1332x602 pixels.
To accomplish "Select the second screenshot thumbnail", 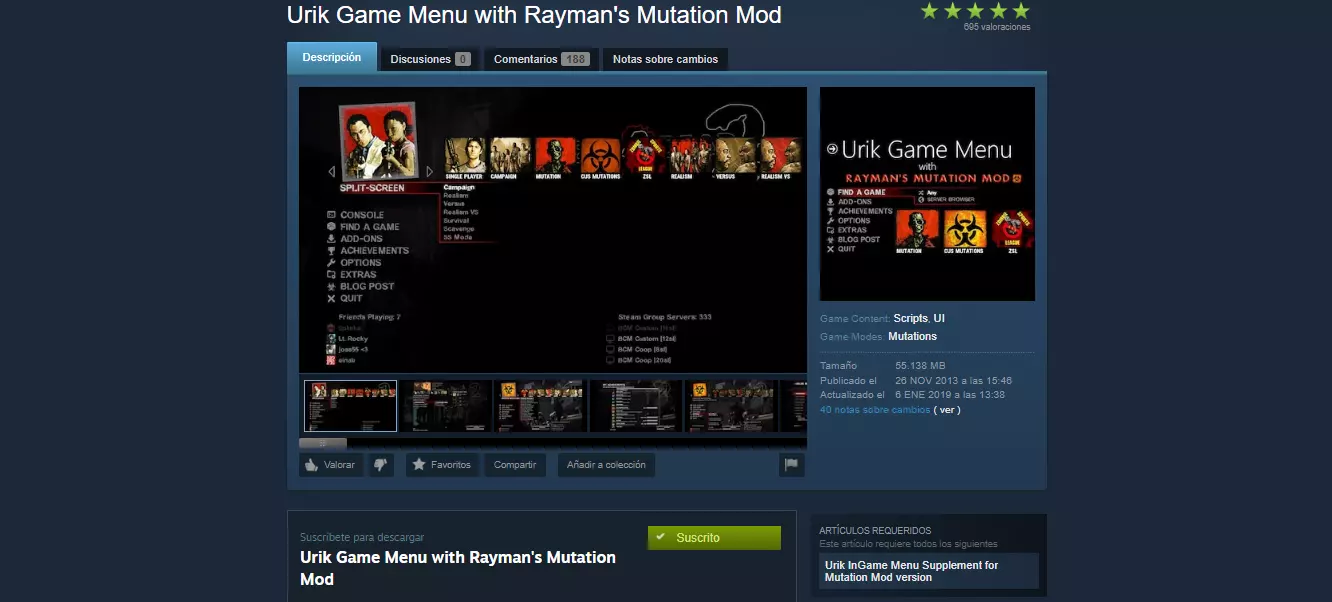I will (446, 406).
